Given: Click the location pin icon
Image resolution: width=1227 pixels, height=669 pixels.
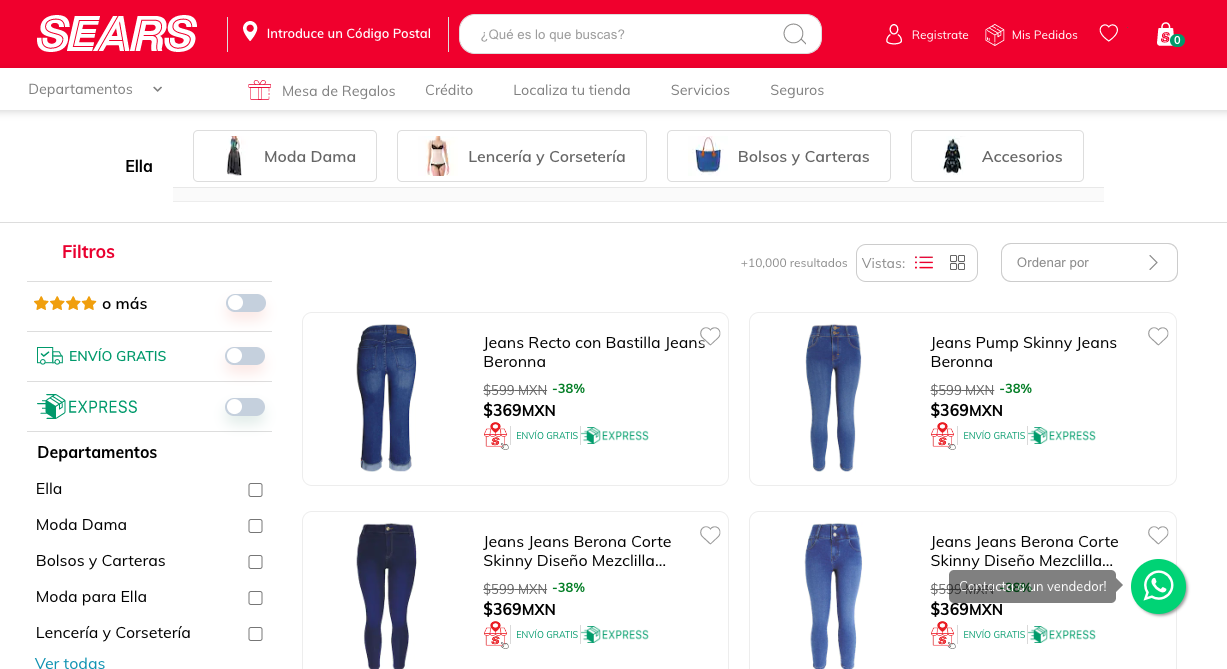Looking at the screenshot, I should (x=250, y=33).
